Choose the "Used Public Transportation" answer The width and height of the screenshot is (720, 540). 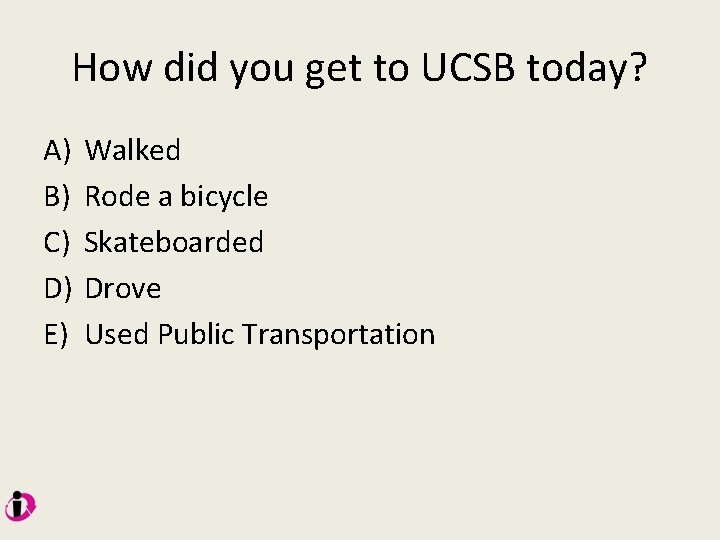click(x=259, y=334)
